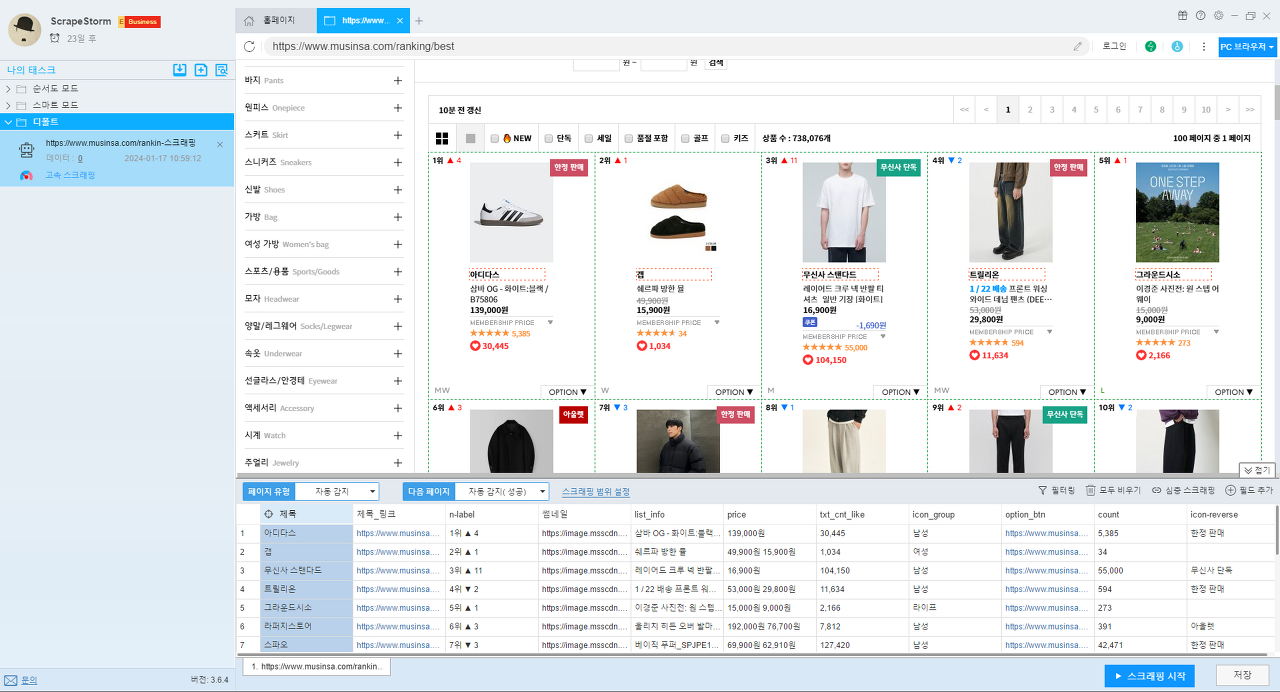Viewport: 1280px width, 692px height.
Task: Go to pagination page 10
Action: 1207,109
